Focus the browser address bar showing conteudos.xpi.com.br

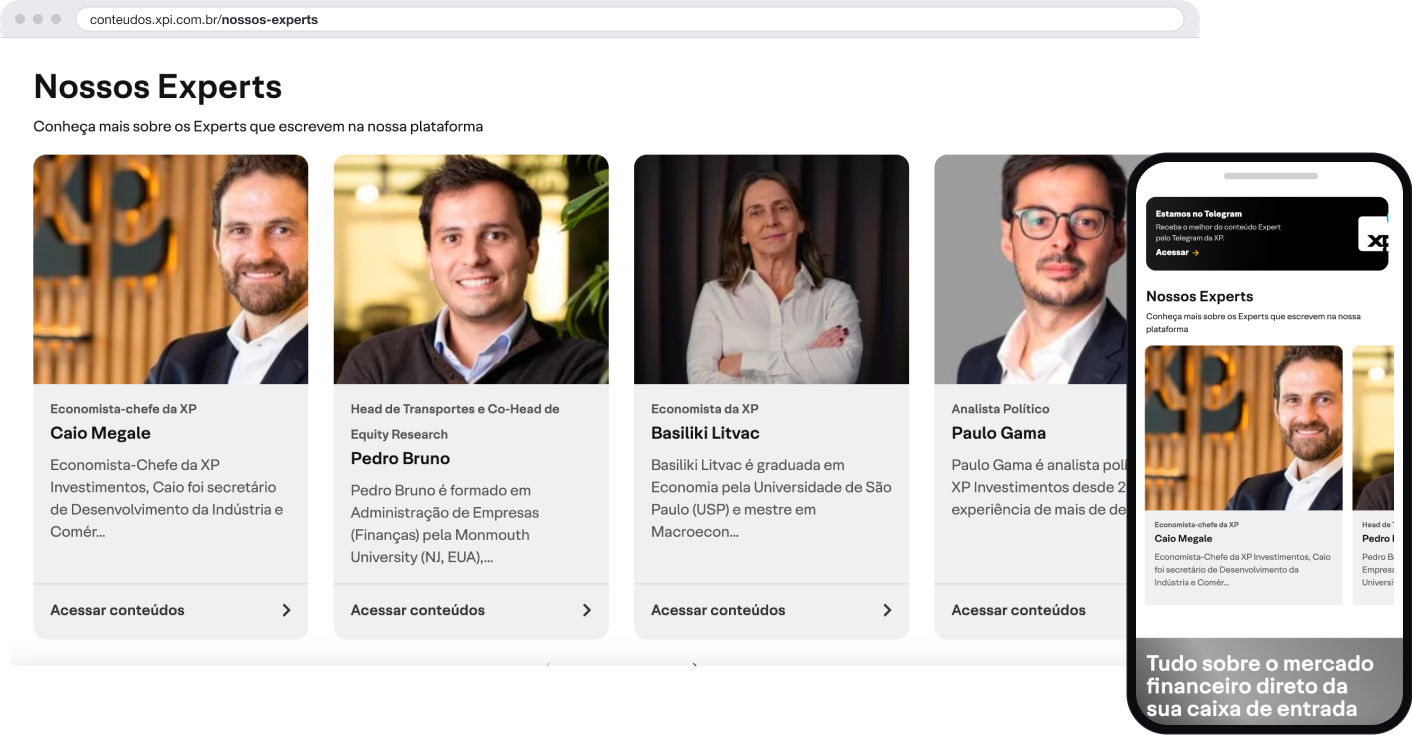click(630, 19)
